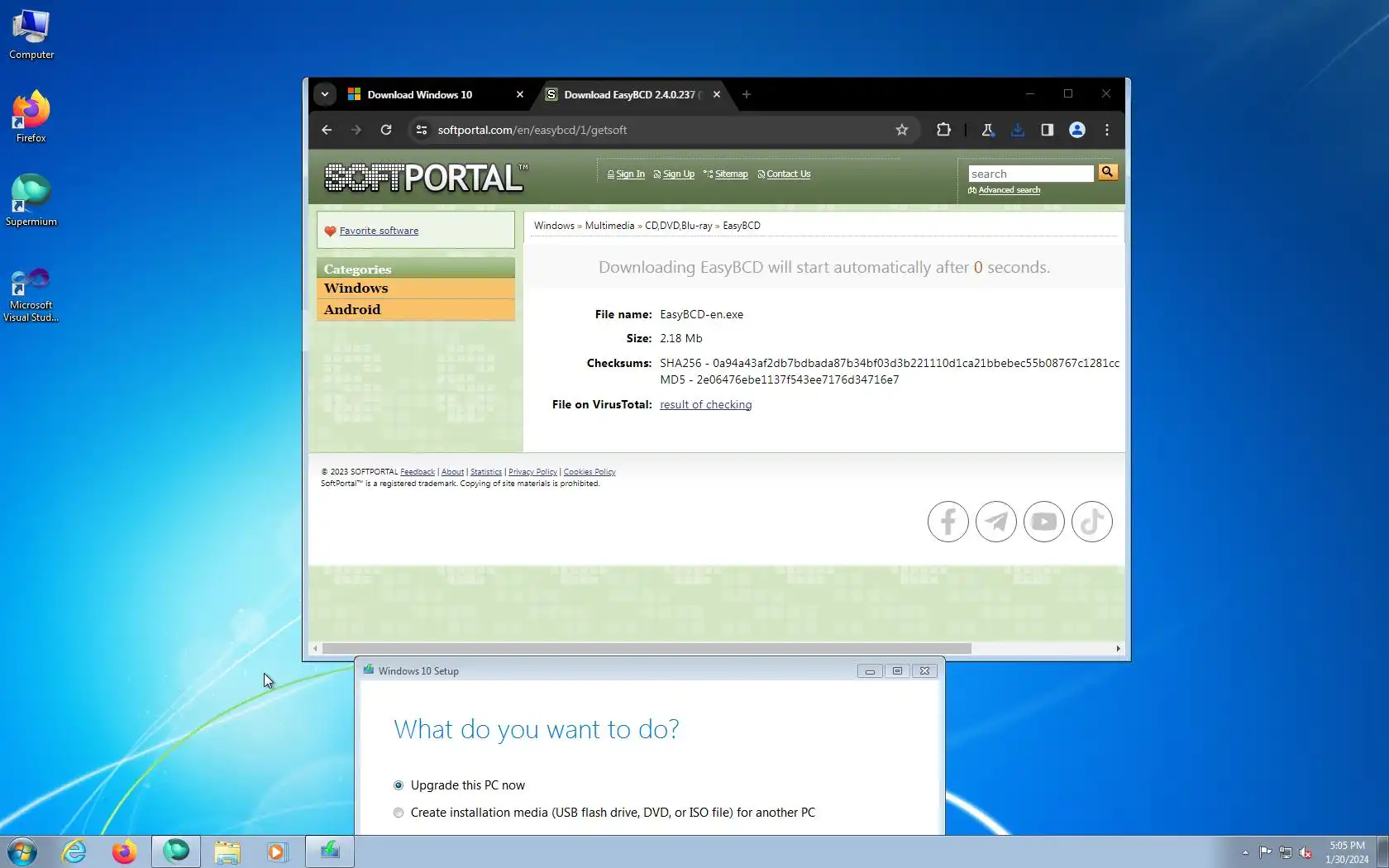1389x868 pixels.
Task: Open SoftPortal's YouTube channel icon
Action: pyautogui.click(x=1044, y=522)
